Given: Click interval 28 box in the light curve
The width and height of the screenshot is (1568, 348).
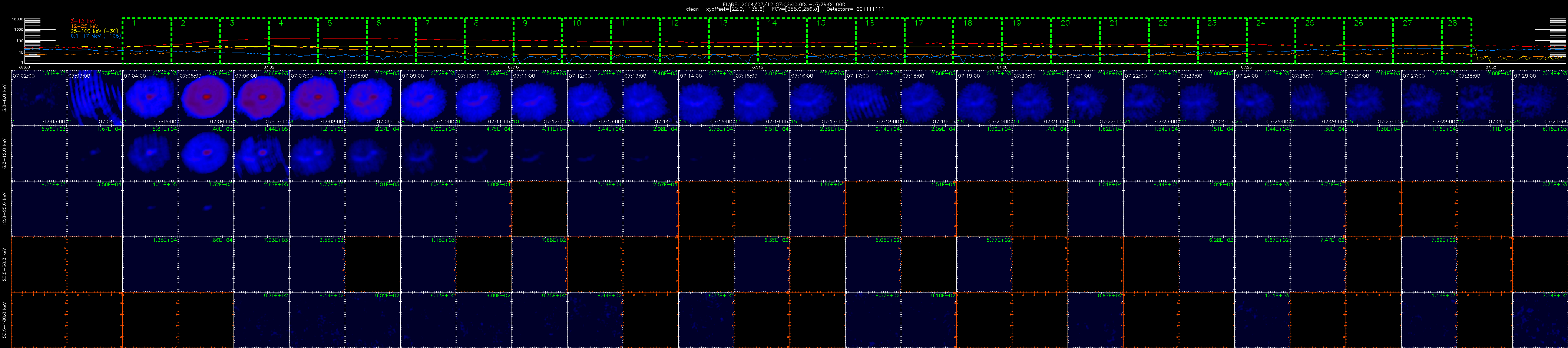Looking at the screenshot, I should coord(1456,41).
